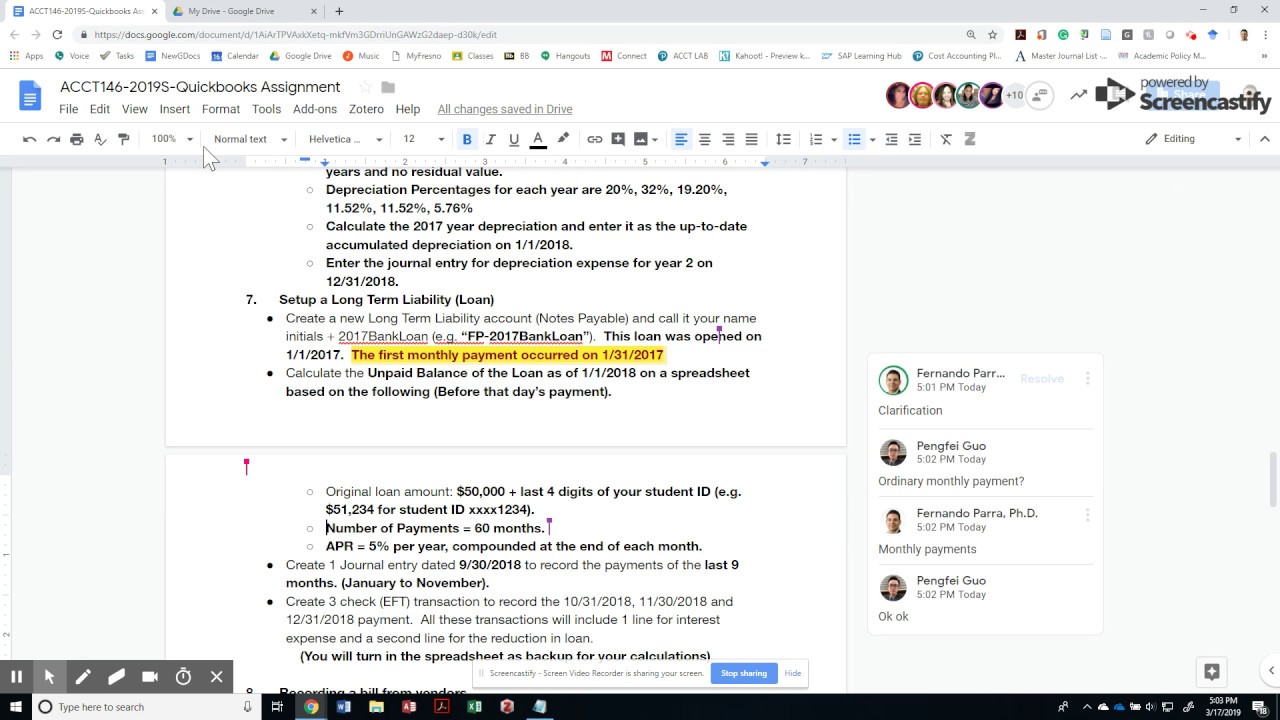Open the Insert menu
Image resolution: width=1280 pixels, height=720 pixels.
(x=174, y=109)
